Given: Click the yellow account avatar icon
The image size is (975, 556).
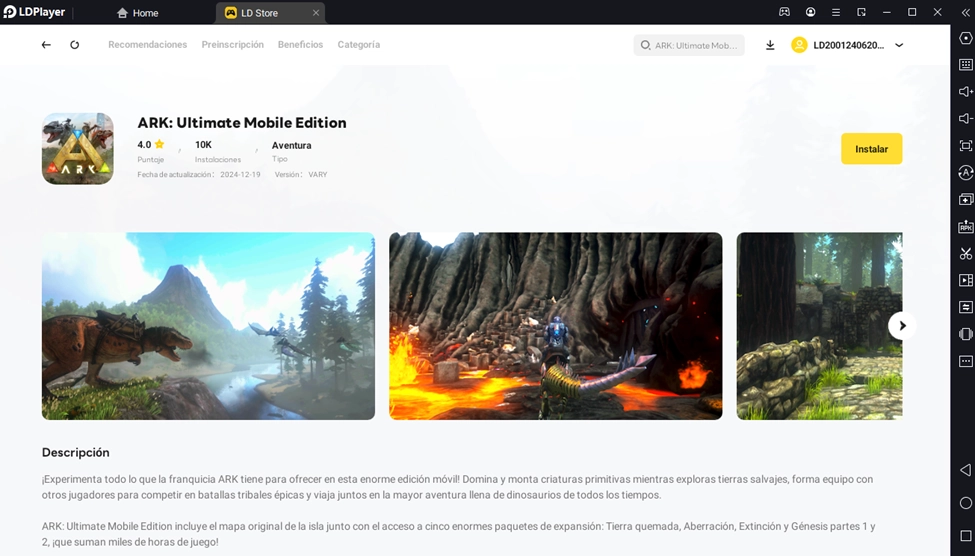Looking at the screenshot, I should click(799, 45).
